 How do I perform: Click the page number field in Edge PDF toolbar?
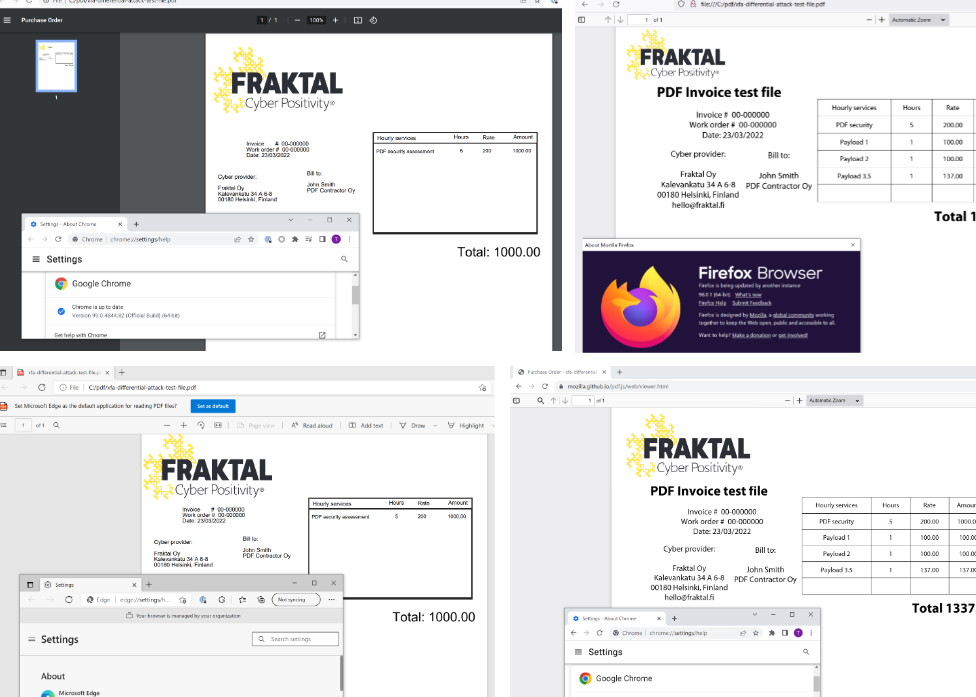[x=23, y=426]
